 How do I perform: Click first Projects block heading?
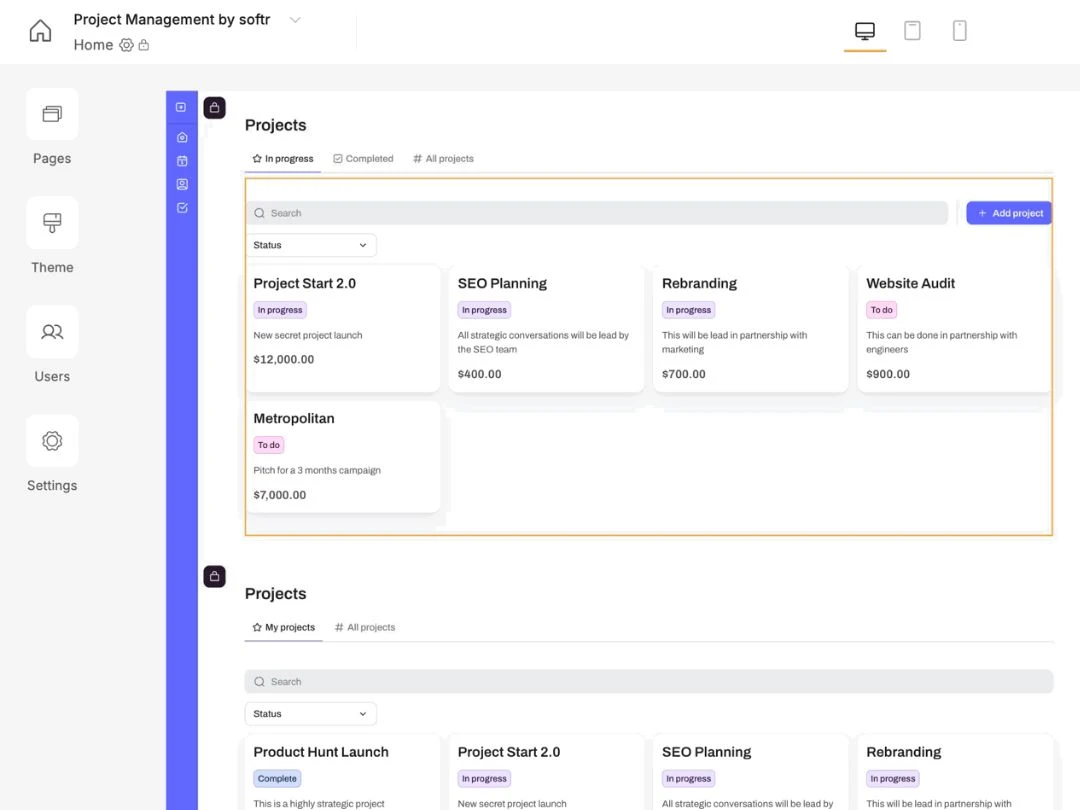click(276, 125)
